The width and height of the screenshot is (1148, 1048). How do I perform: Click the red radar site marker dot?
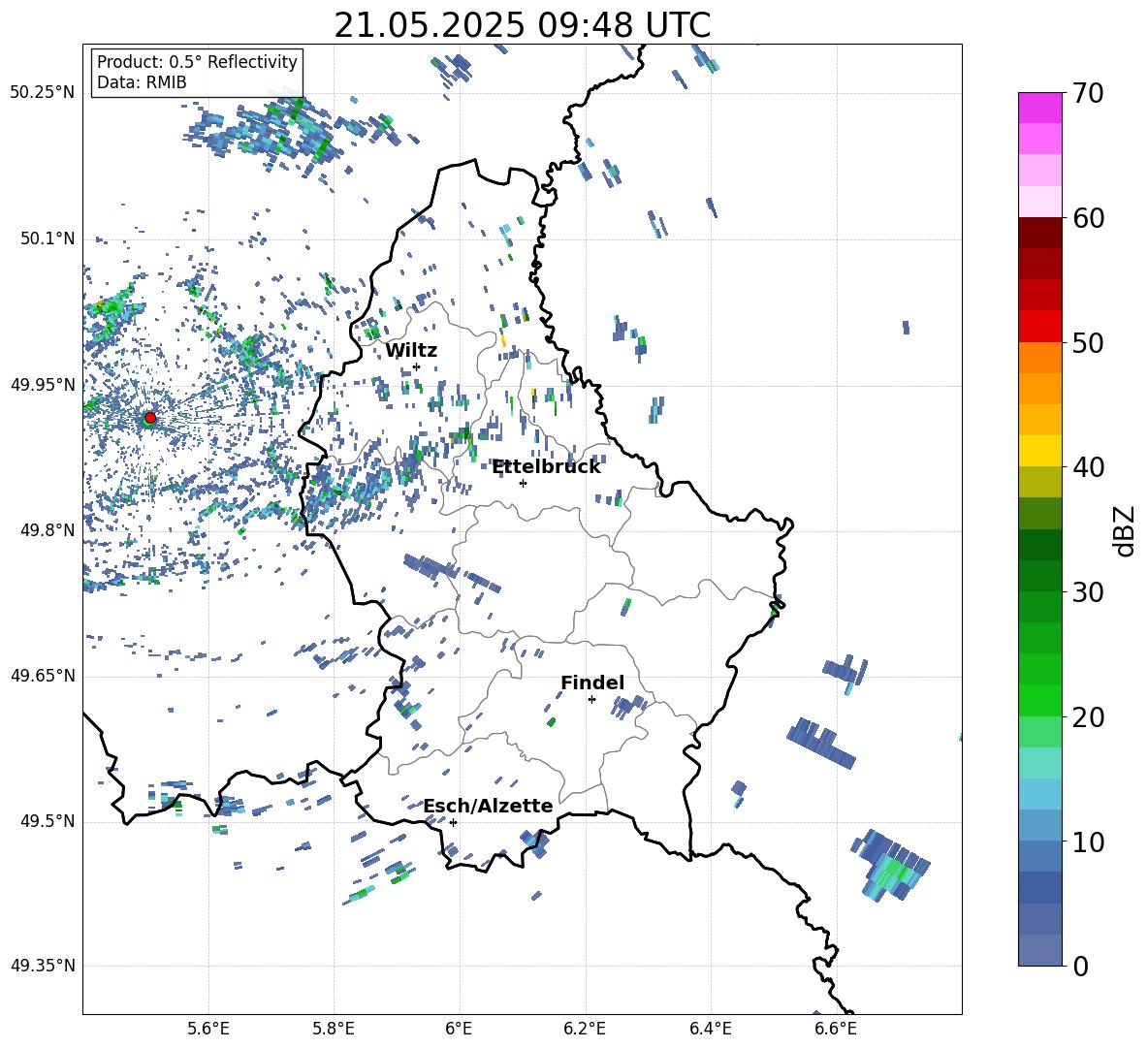(150, 417)
